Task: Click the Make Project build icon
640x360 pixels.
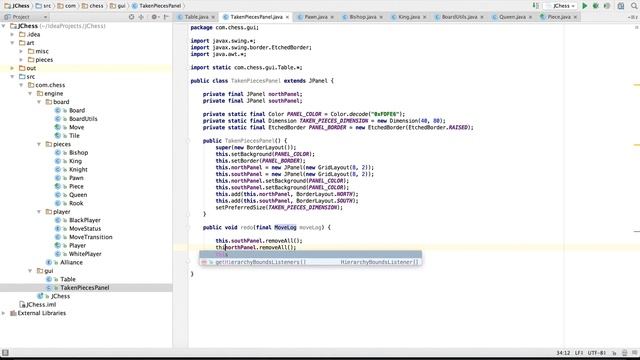Action: coord(536,6)
